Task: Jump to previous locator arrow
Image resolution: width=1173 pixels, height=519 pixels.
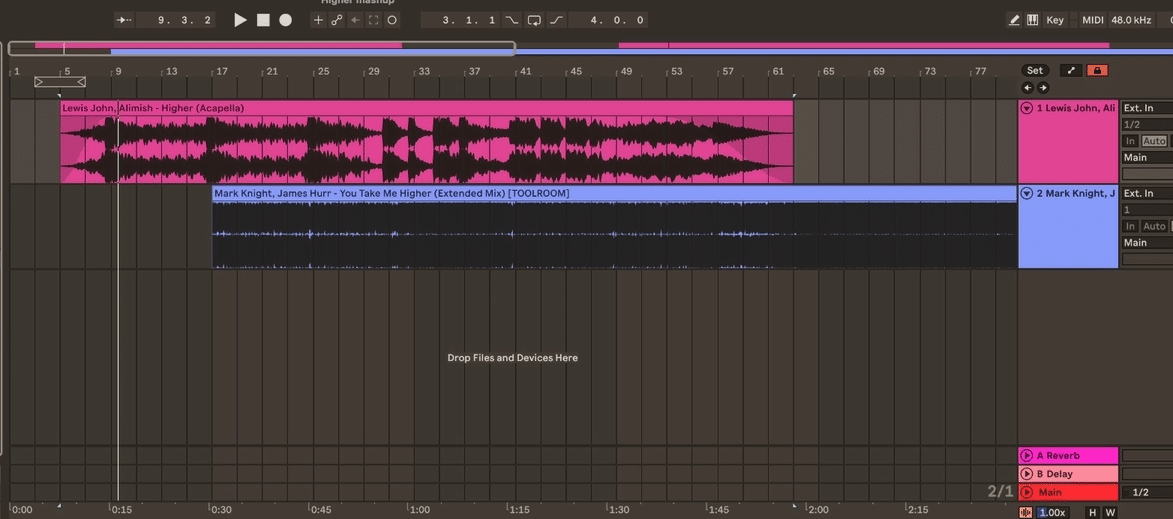Action: (x=1028, y=87)
